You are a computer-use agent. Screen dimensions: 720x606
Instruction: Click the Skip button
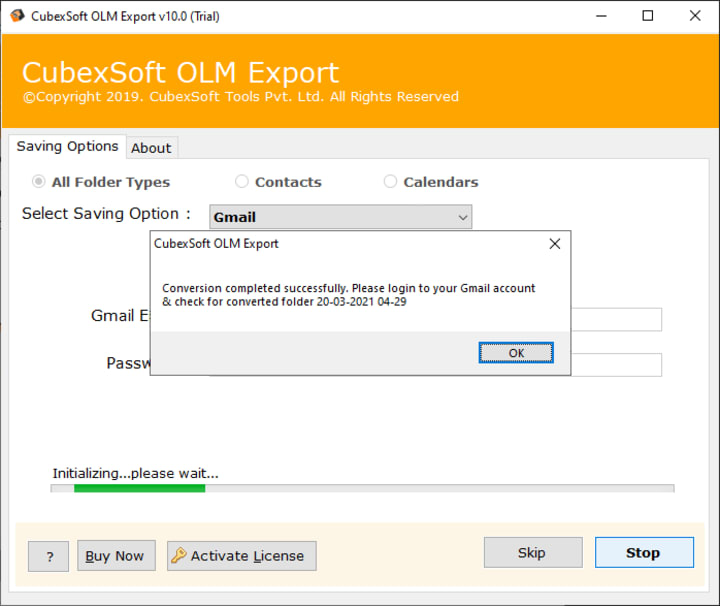[533, 553]
